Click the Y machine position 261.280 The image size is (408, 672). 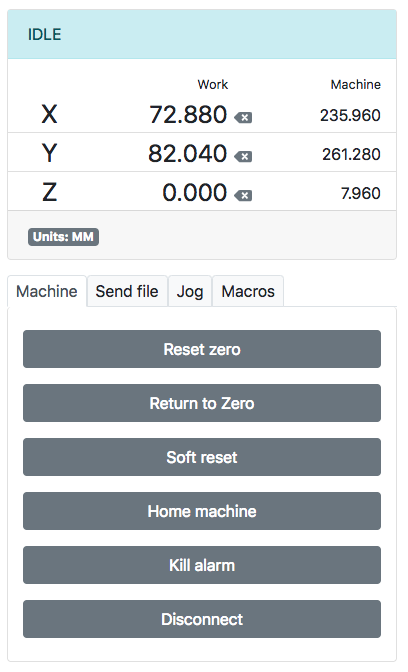tap(351, 154)
